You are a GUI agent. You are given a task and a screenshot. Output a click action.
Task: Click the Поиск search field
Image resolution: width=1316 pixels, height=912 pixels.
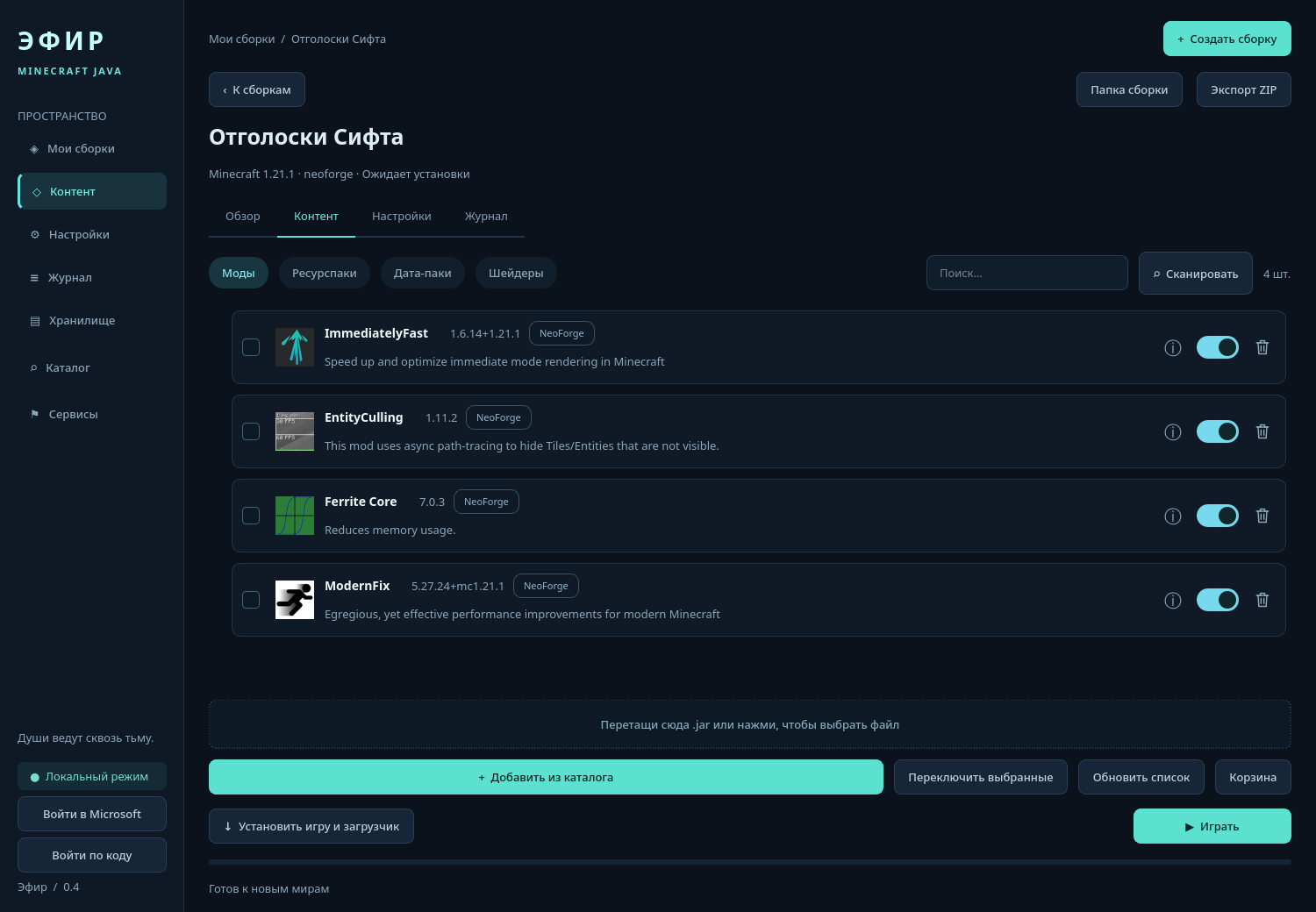pos(1027,273)
